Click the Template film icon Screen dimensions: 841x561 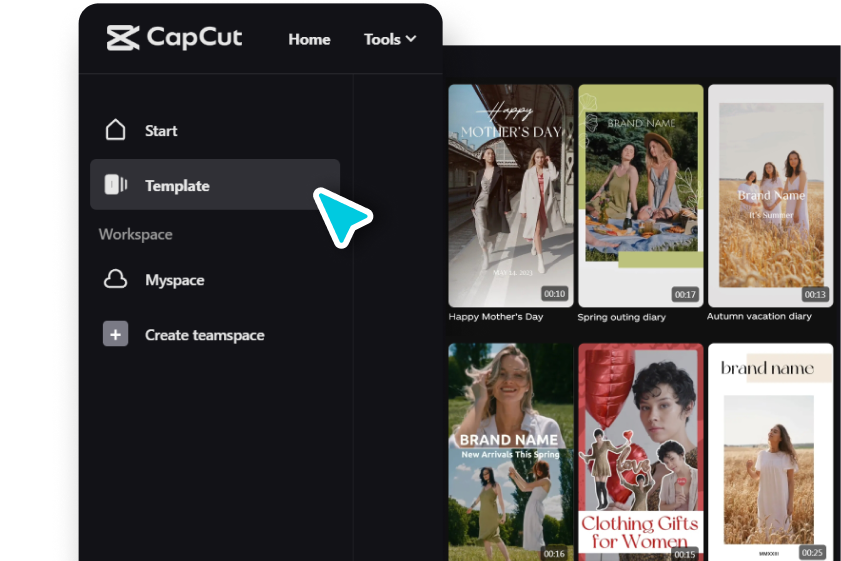pos(115,184)
